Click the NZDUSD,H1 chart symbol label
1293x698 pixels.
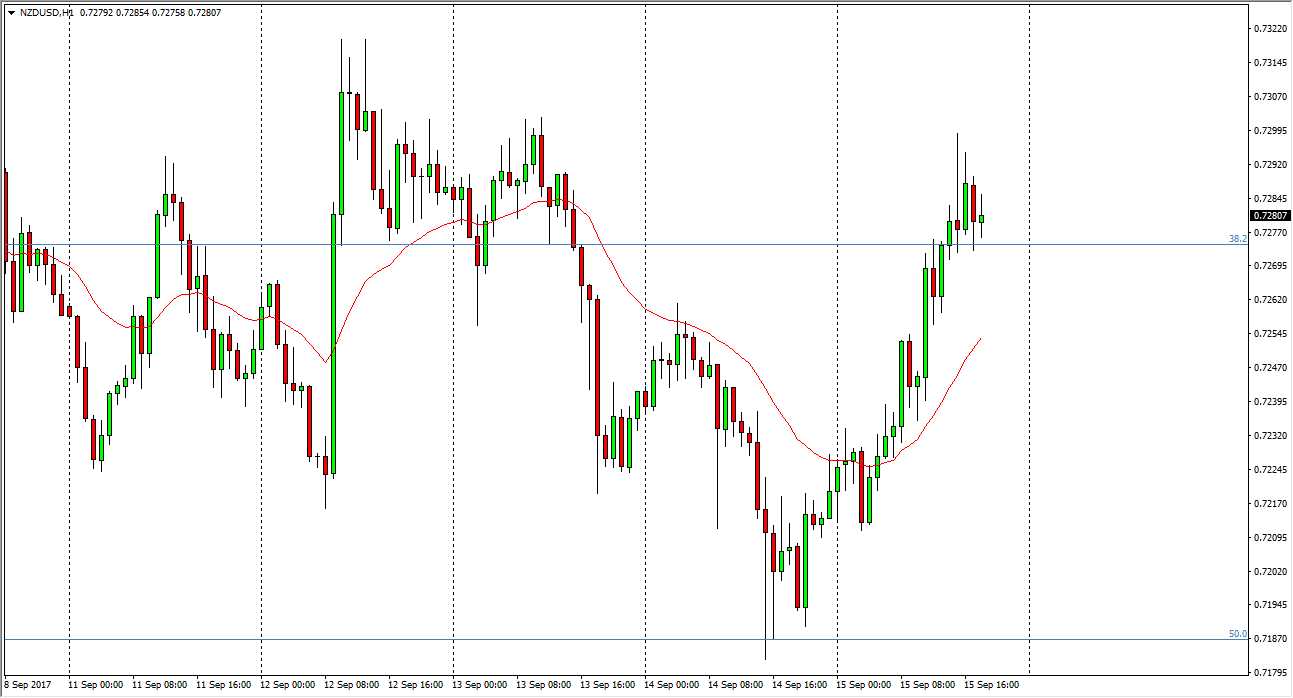coord(46,14)
